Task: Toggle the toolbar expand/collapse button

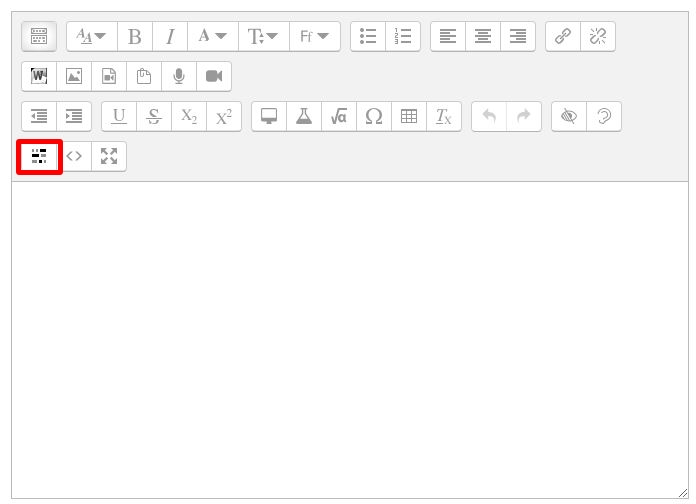Action: 39,37
